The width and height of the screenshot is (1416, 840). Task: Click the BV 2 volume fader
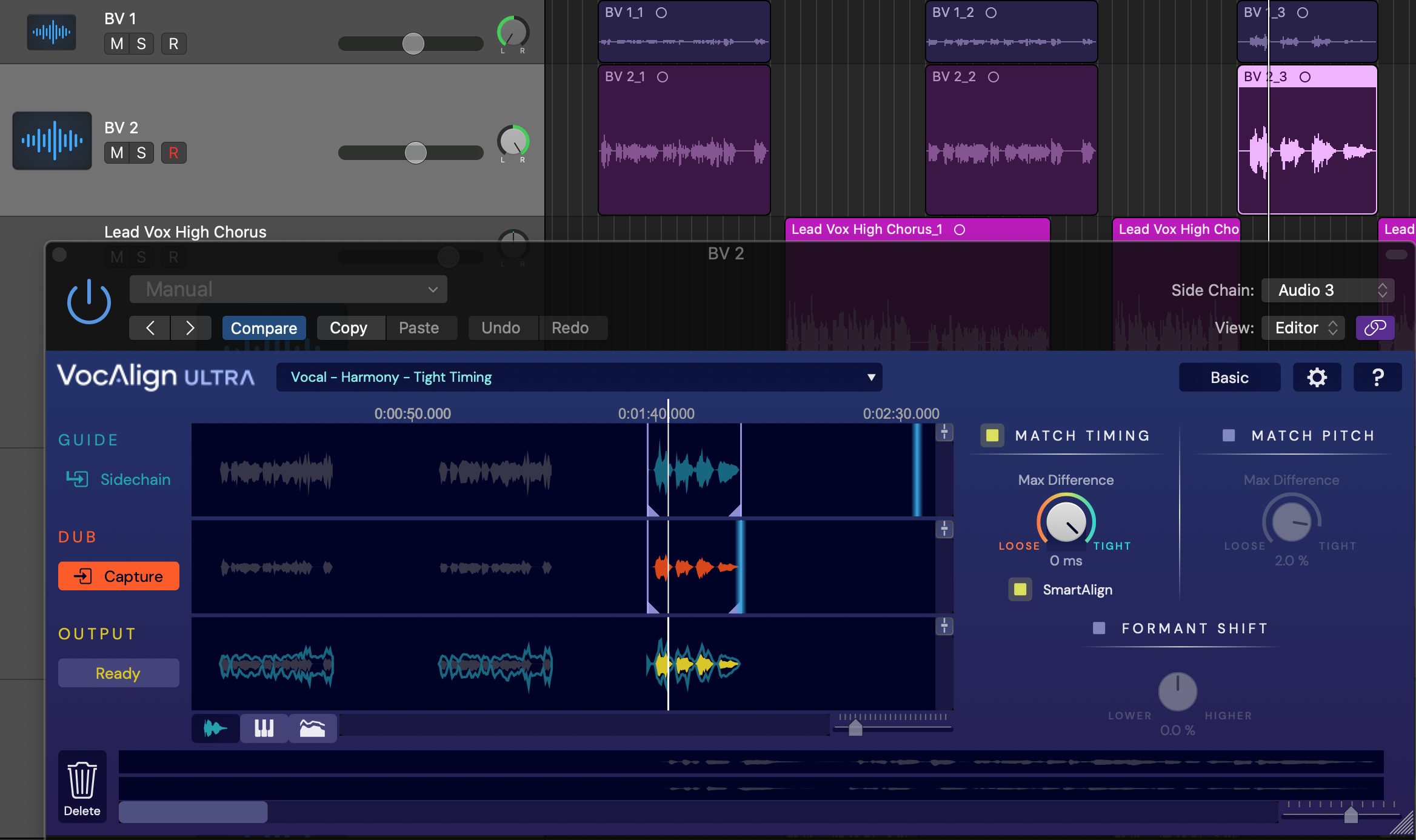tap(415, 153)
